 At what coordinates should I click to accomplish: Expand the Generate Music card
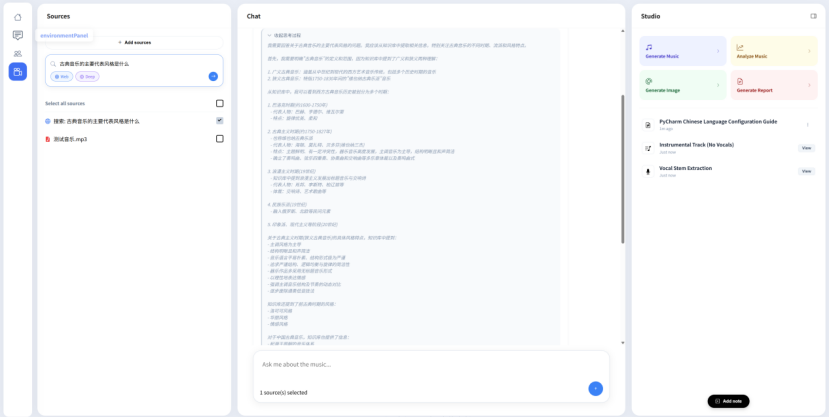click(683, 50)
